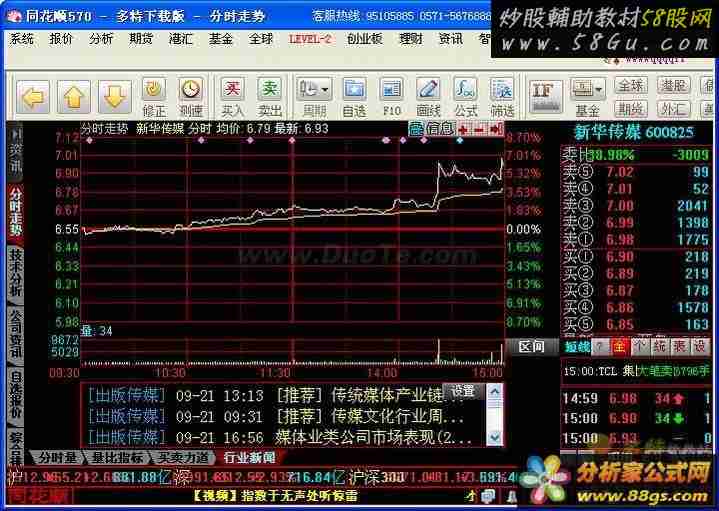
Task: Open the 公式 formula icon
Action: (x=465, y=97)
